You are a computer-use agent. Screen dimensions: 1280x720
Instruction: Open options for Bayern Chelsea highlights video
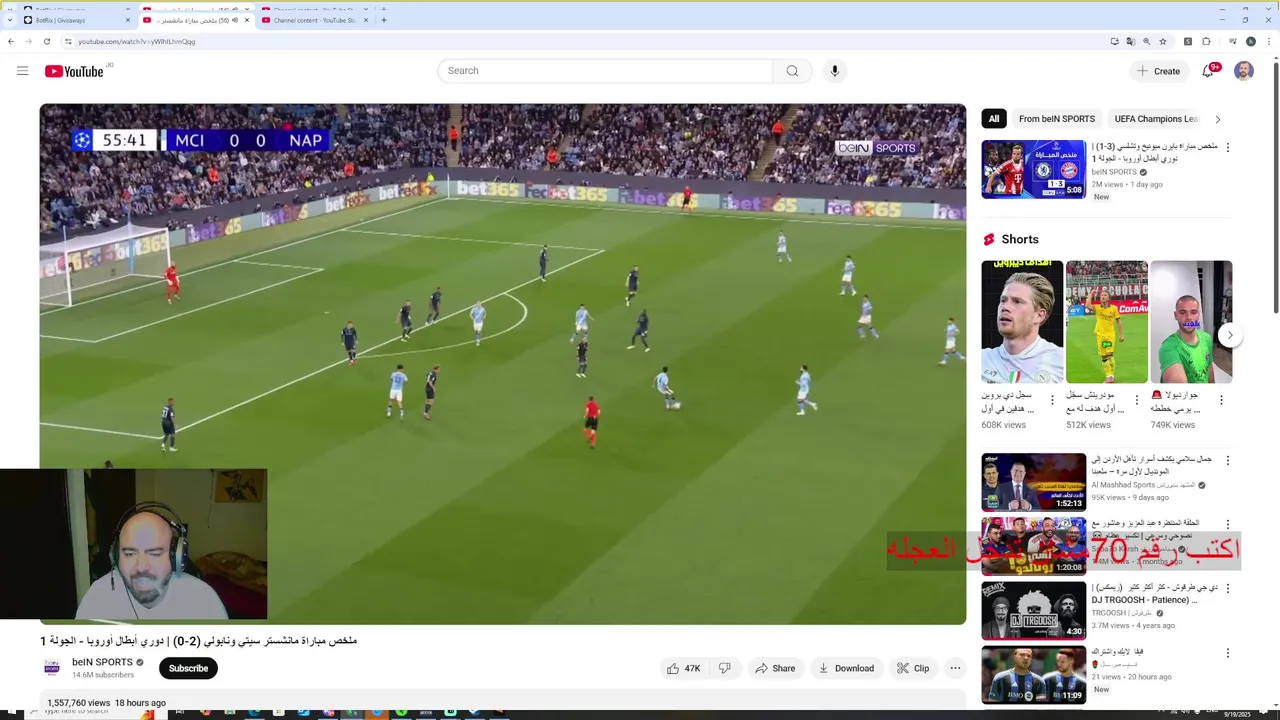pos(1228,147)
